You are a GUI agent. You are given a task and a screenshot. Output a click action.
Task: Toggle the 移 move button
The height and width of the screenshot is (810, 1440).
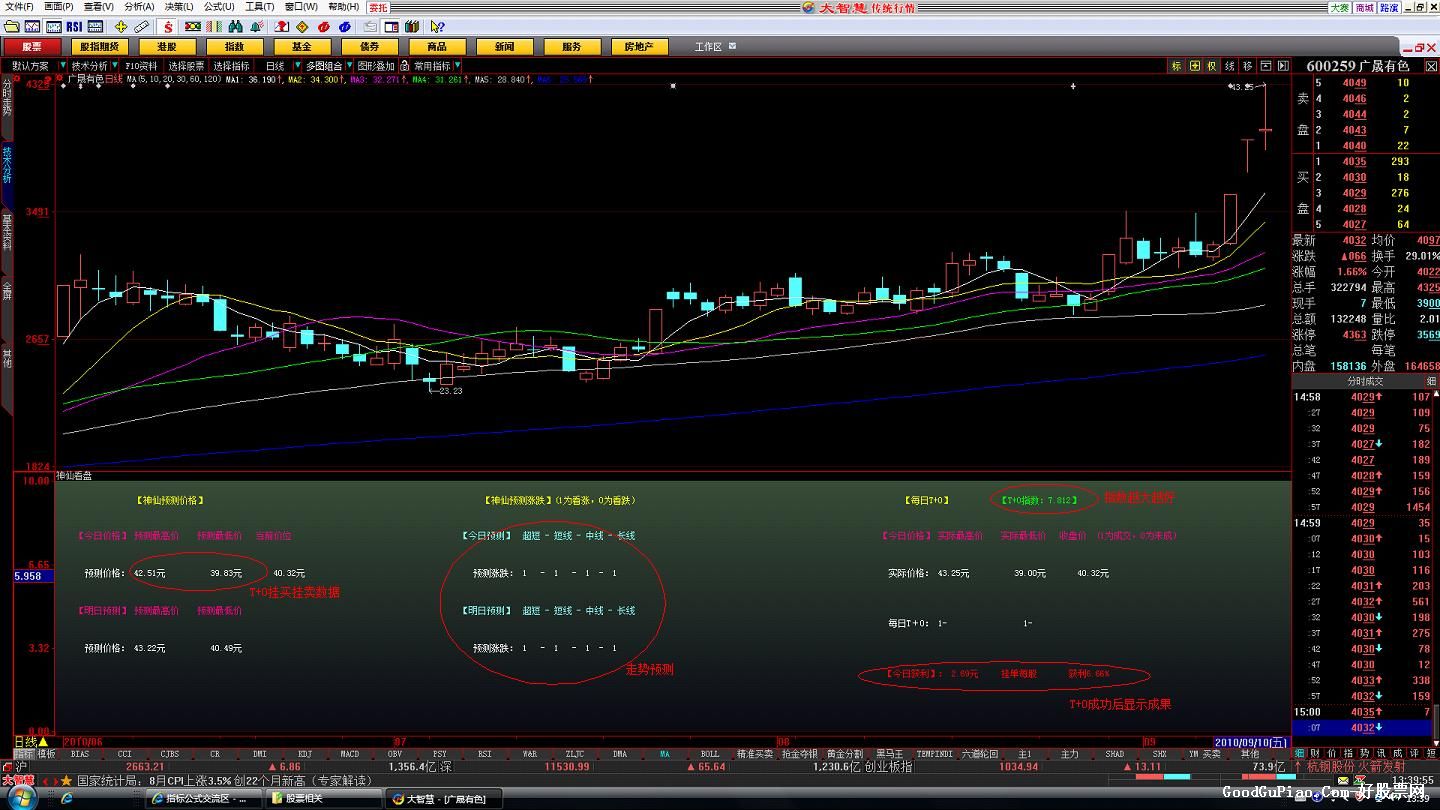tap(1247, 66)
